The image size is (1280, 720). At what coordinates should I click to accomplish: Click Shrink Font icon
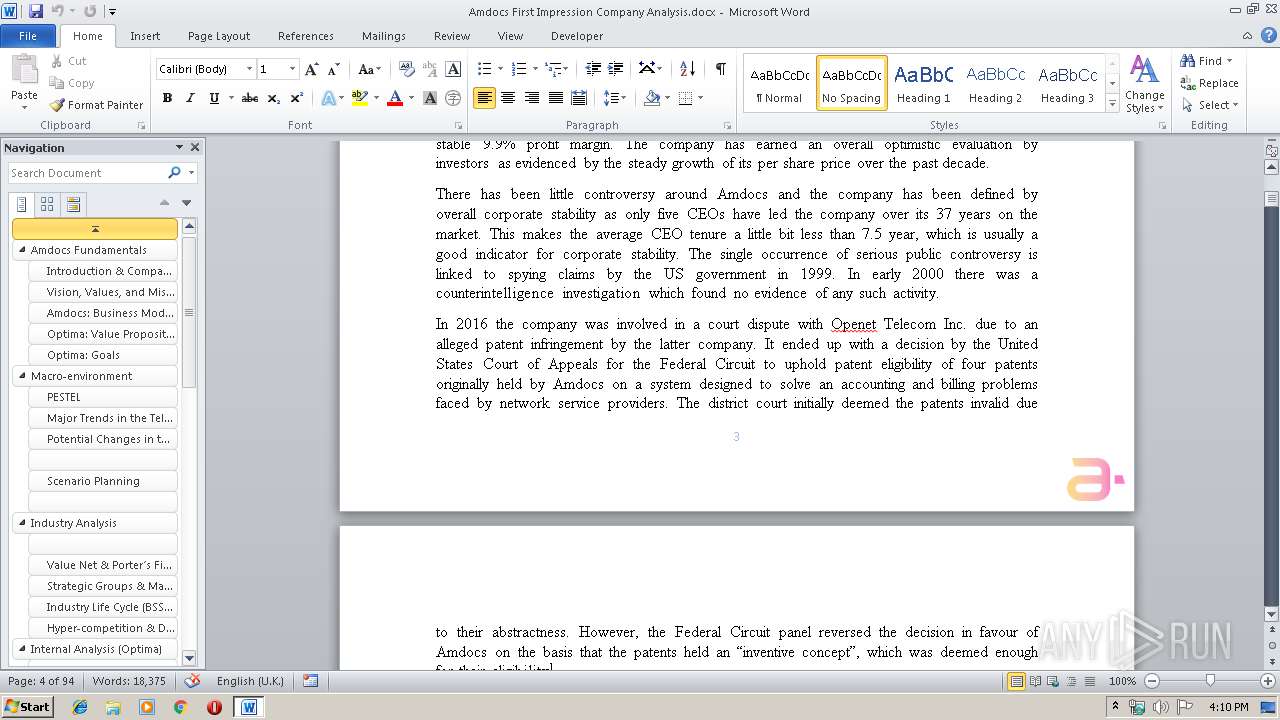coord(335,69)
